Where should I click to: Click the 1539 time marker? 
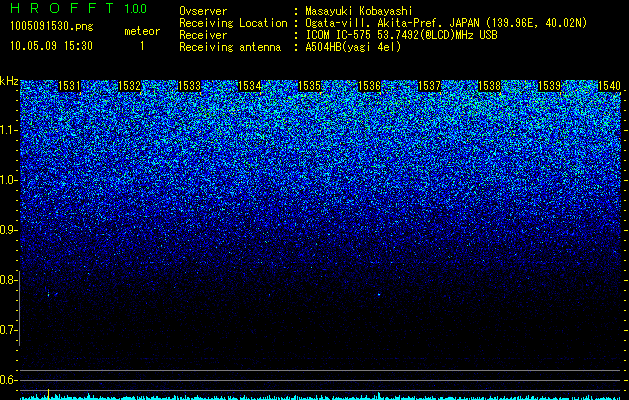pos(549,86)
